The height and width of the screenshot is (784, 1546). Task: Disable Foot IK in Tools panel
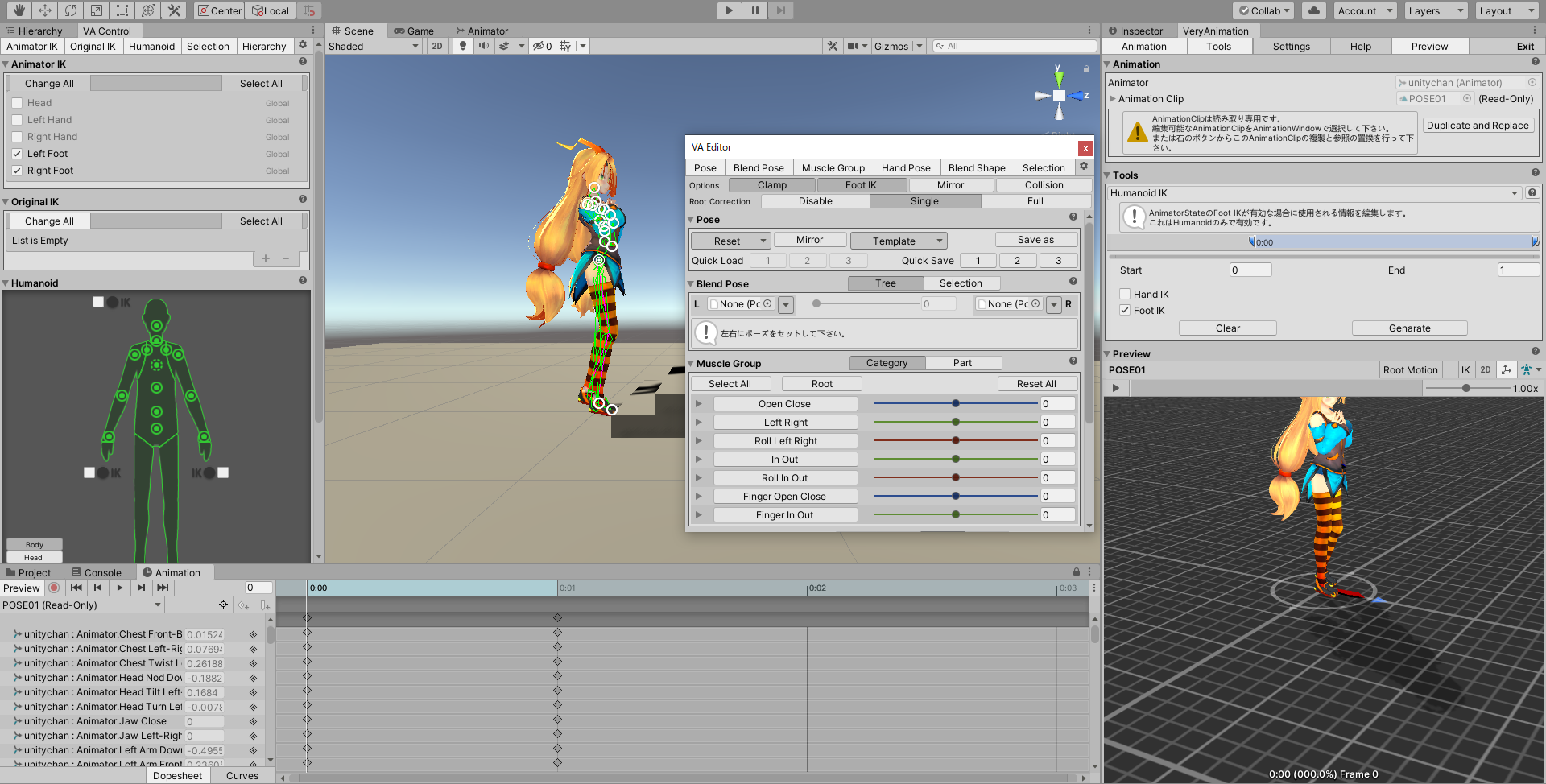(x=1125, y=311)
